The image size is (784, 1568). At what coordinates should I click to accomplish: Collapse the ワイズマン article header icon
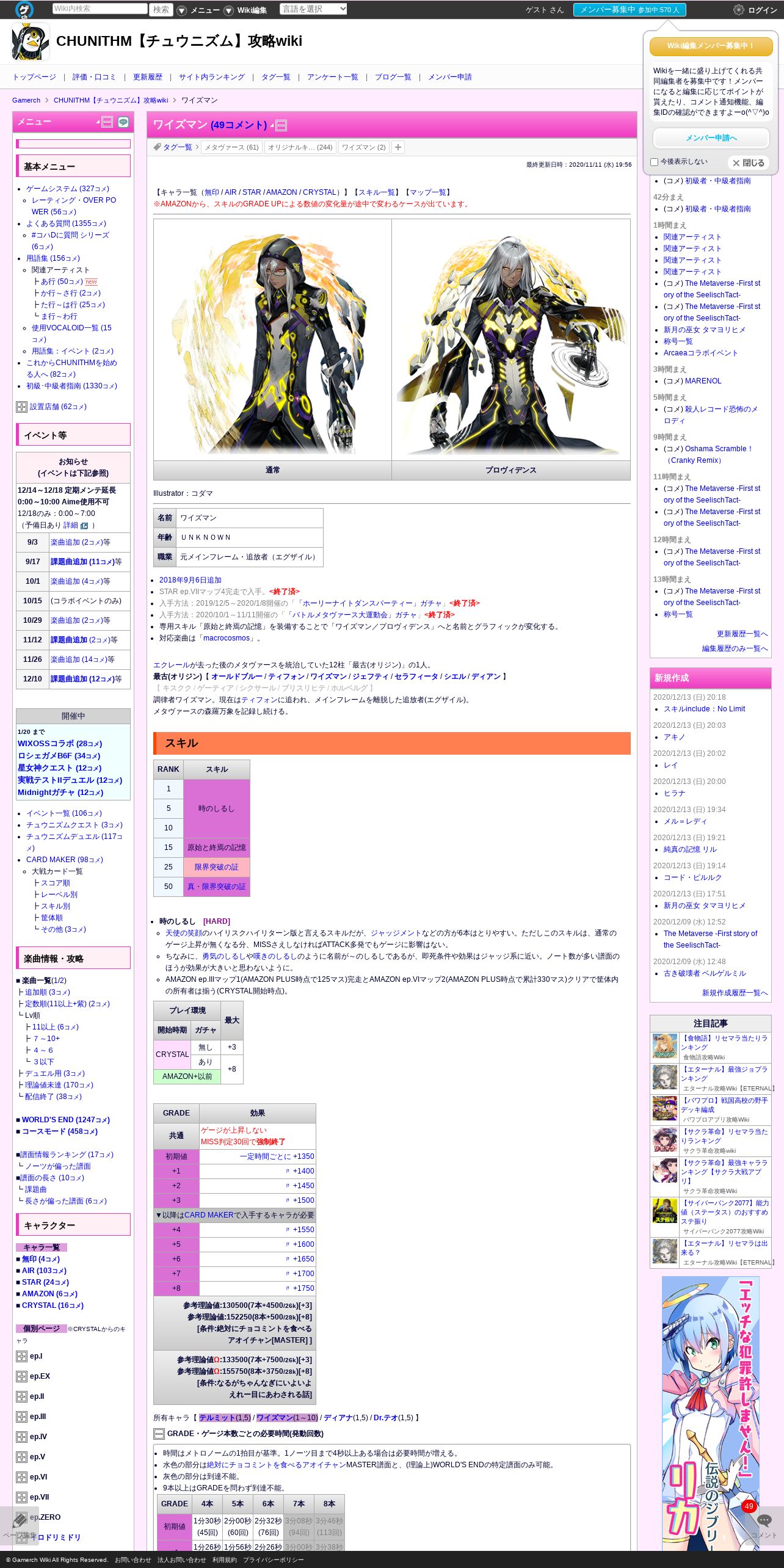(281, 126)
